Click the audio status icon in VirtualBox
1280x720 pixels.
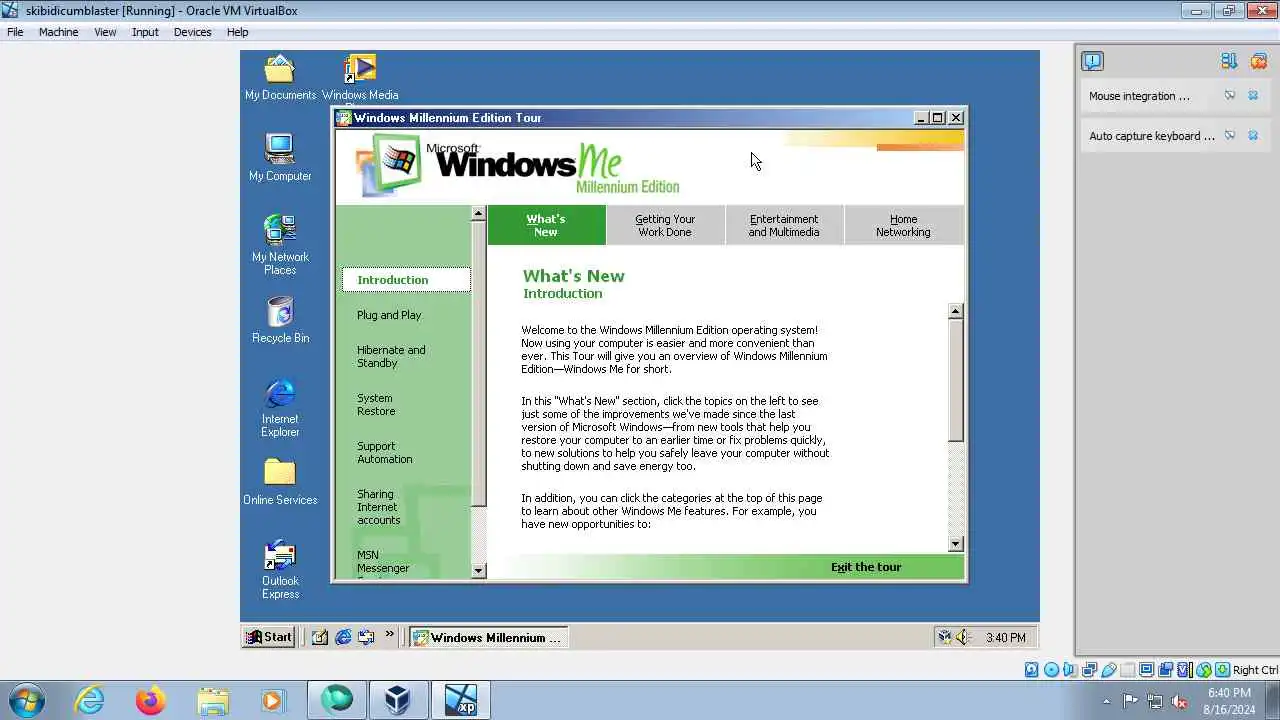point(1069,670)
